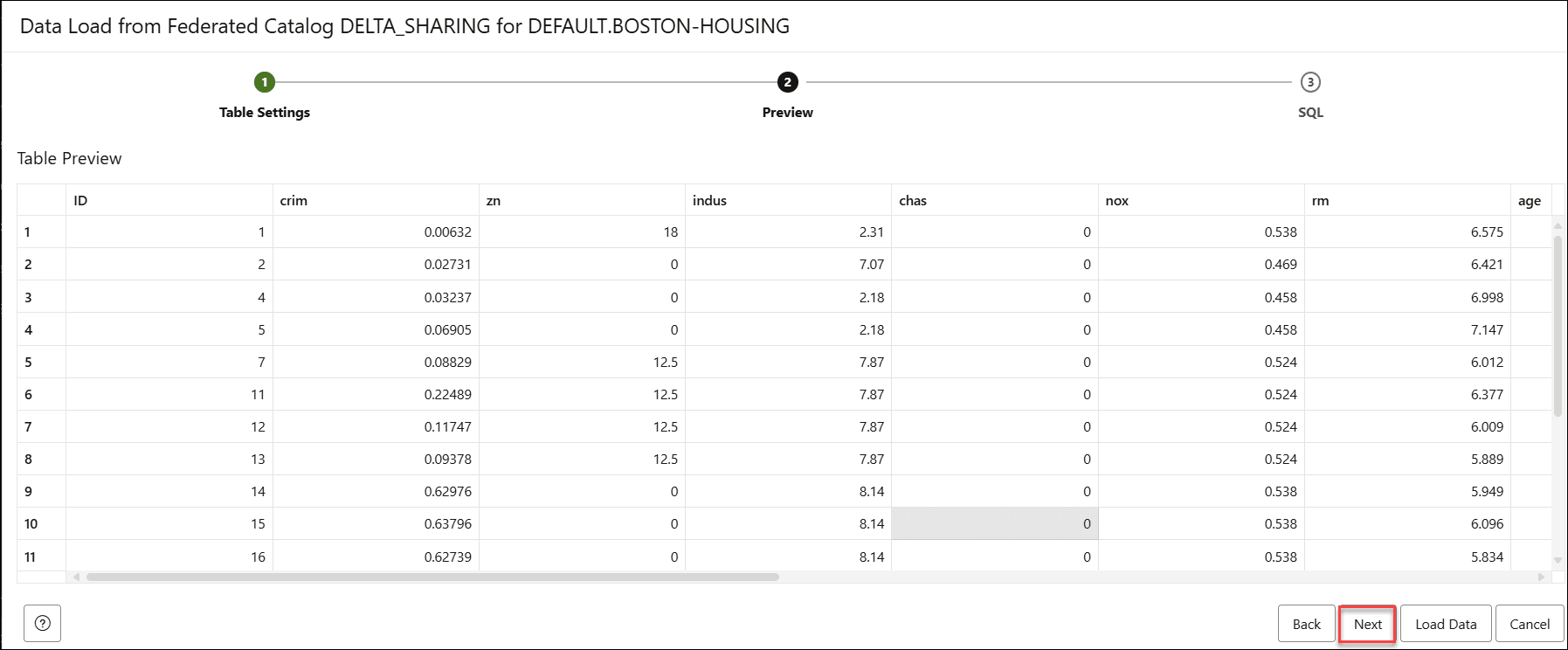
Task: Select wizard step circle 1
Action: point(265,82)
